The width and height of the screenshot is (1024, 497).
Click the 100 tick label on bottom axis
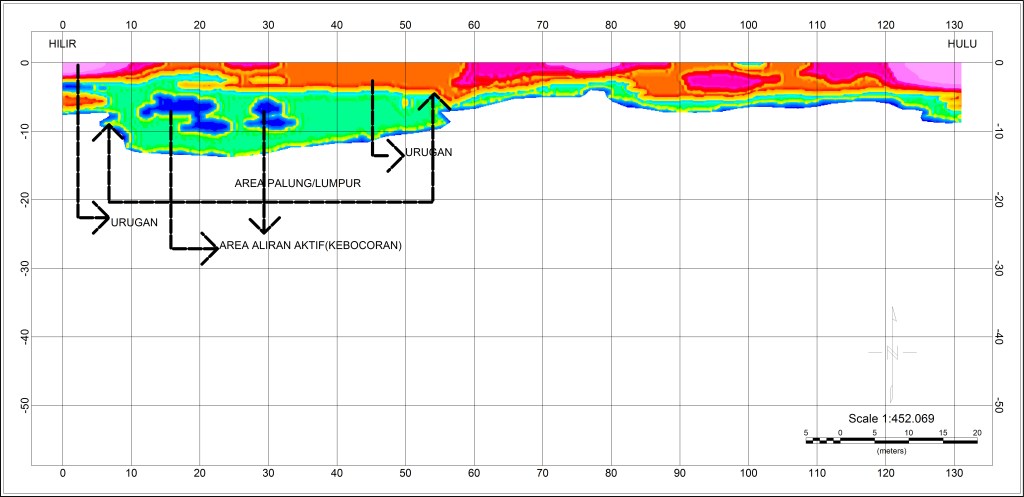(x=748, y=478)
